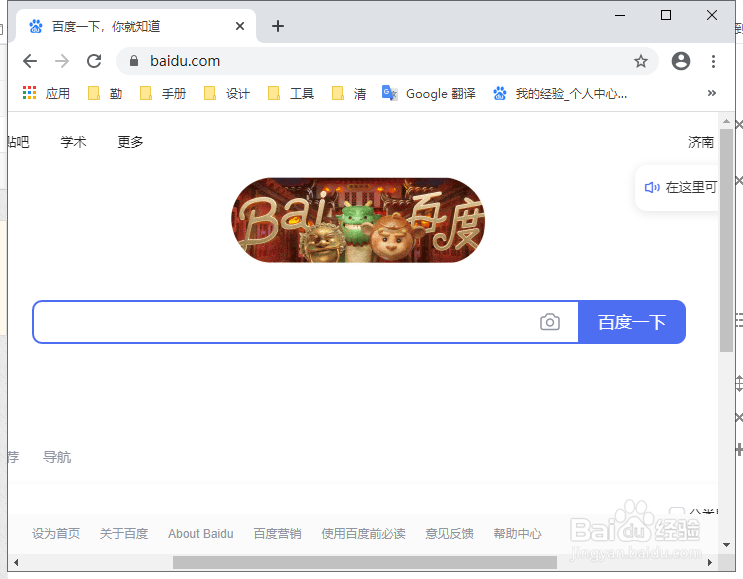
Task: Click the vertical scrollbar up arrow
Action: [x=726, y=121]
